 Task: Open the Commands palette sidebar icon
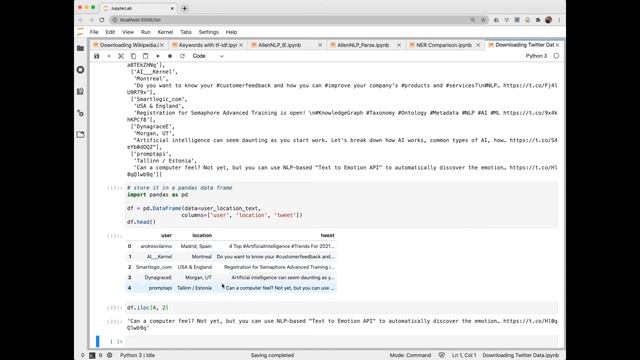coord(80,91)
